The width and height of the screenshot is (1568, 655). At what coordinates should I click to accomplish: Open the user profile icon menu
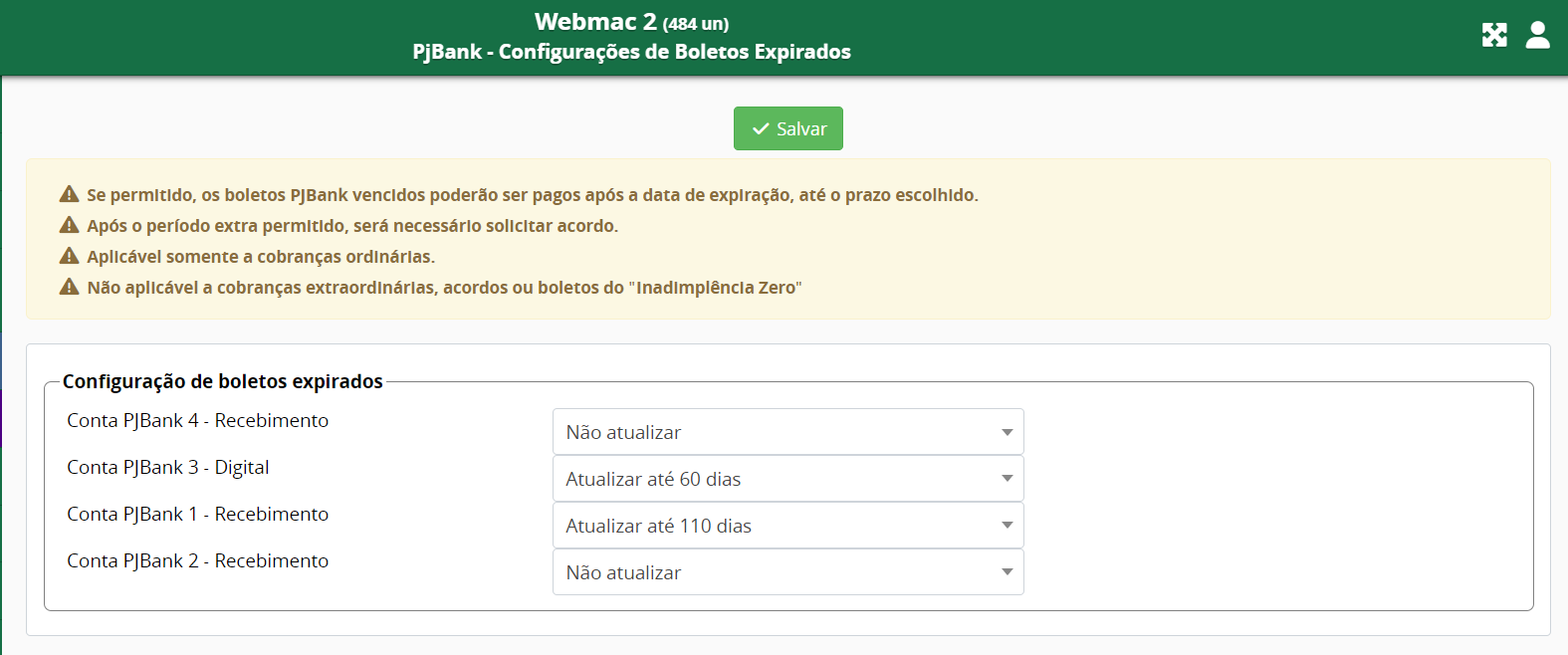(x=1537, y=35)
